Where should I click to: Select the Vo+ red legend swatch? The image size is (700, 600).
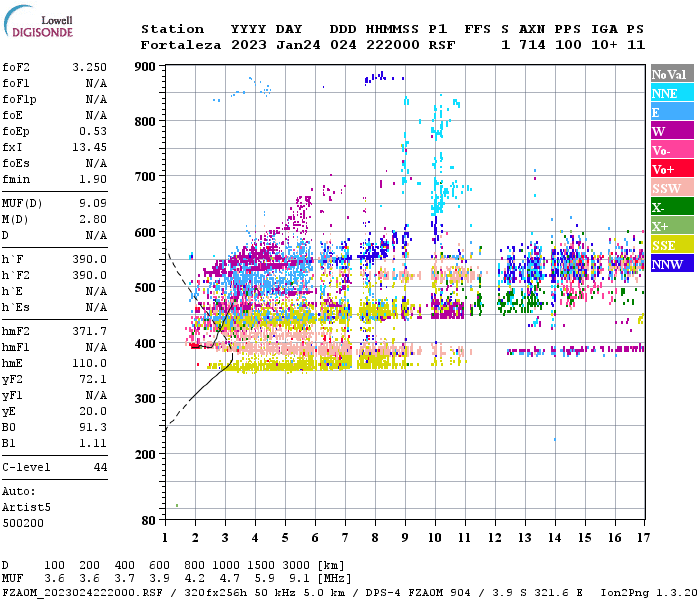(x=672, y=168)
